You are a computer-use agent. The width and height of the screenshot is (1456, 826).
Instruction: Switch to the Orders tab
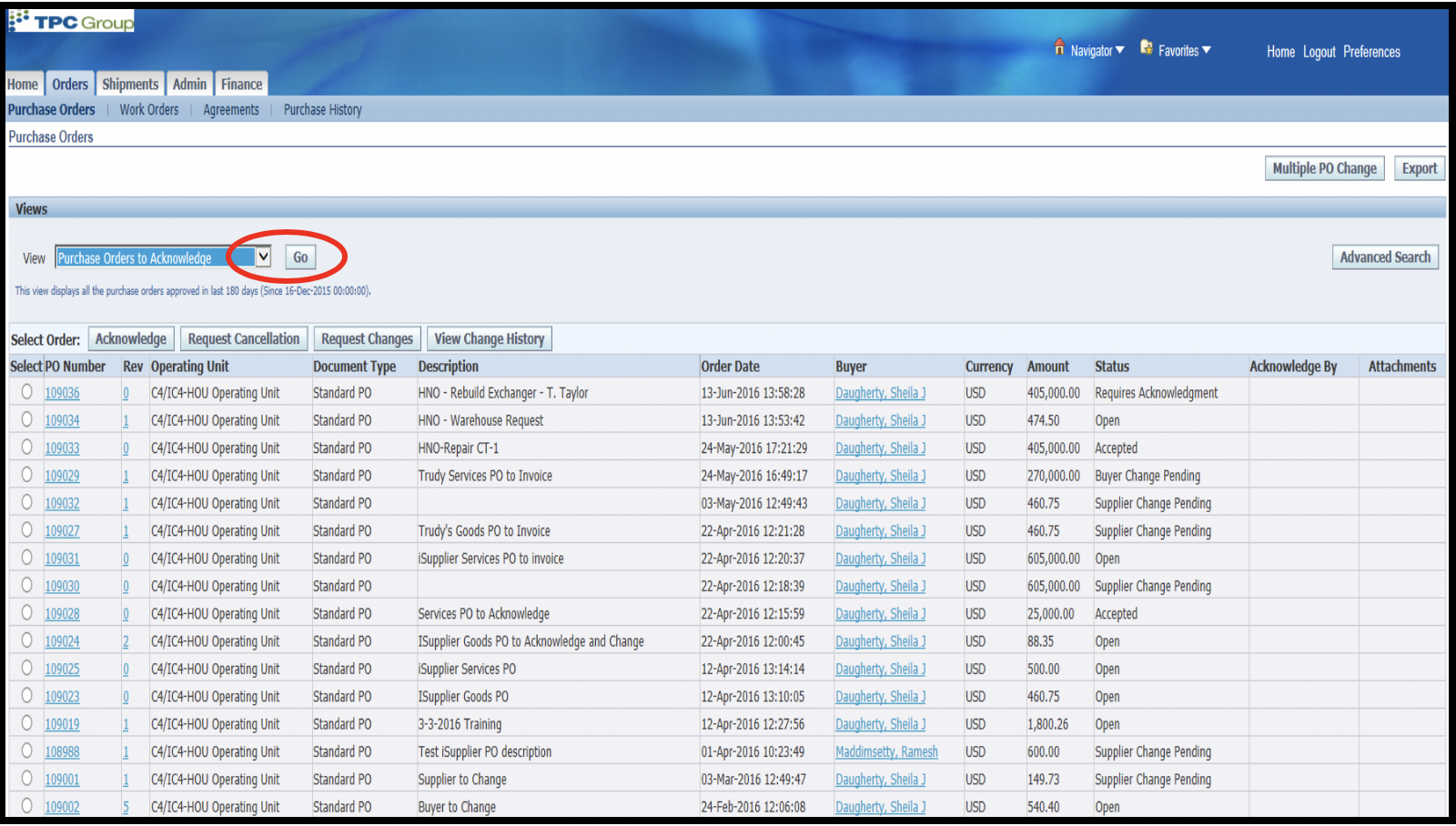point(70,84)
